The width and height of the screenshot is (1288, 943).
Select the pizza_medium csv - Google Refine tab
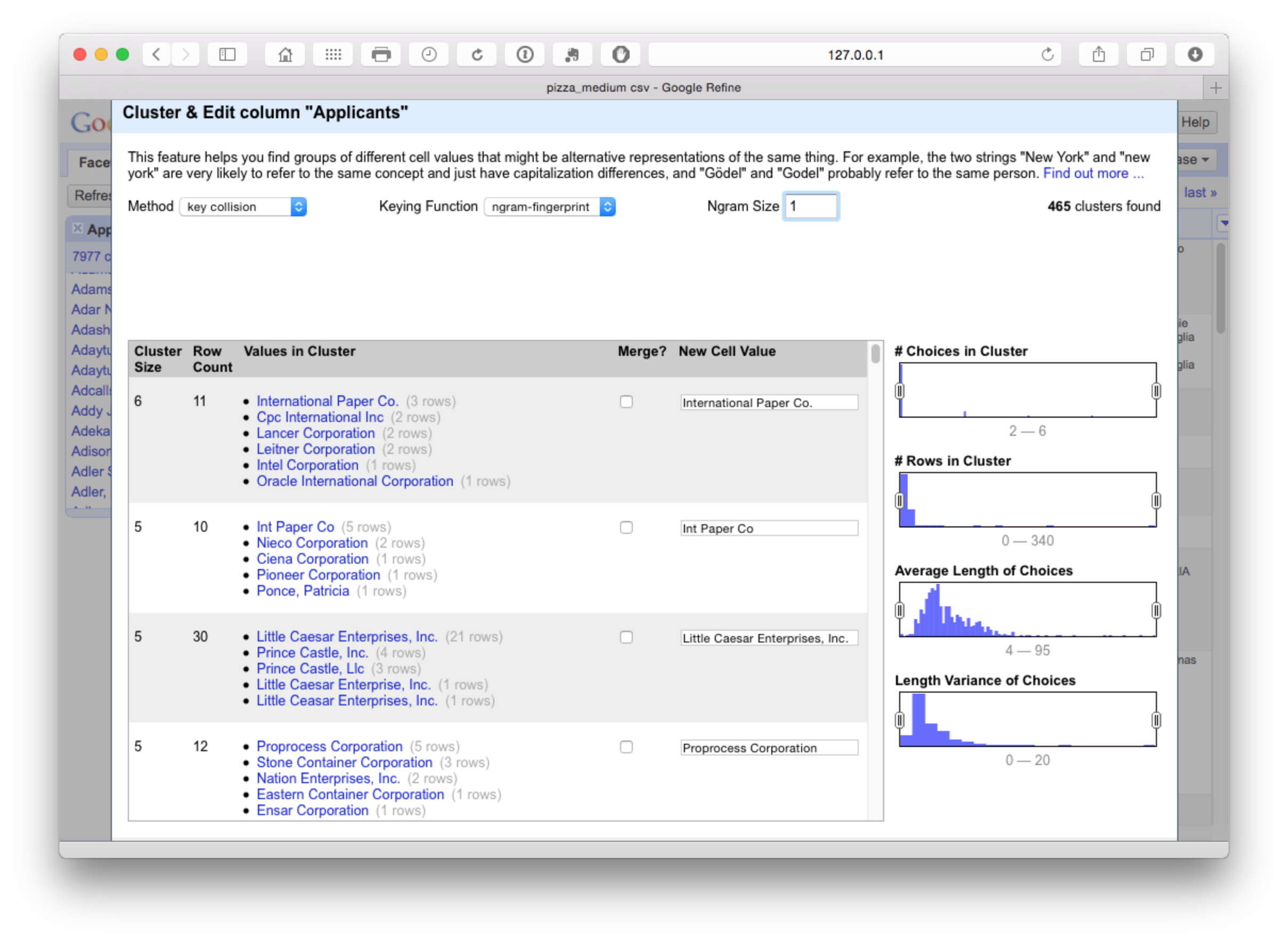[x=643, y=88]
